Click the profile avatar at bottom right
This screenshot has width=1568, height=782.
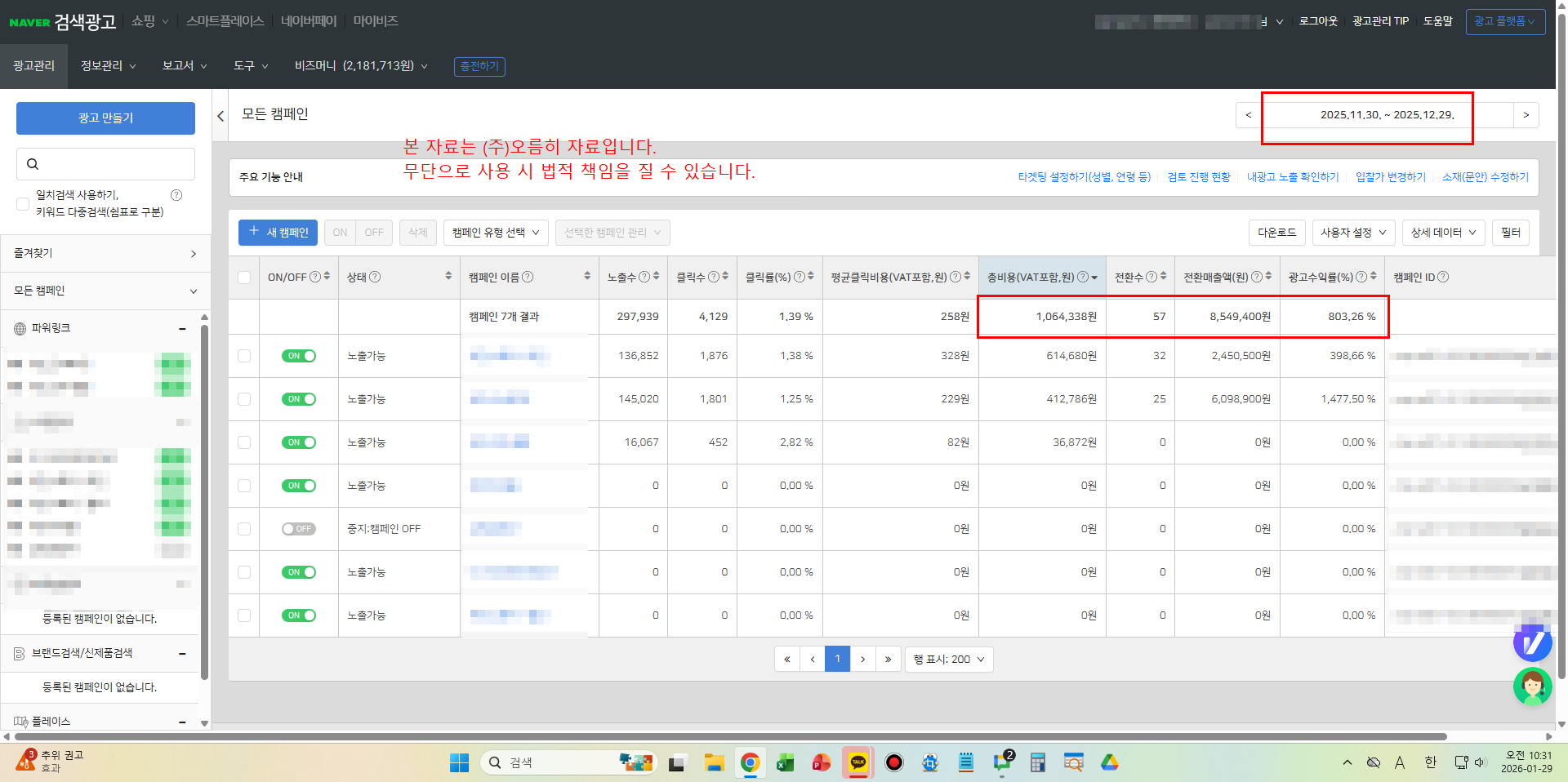[1533, 686]
